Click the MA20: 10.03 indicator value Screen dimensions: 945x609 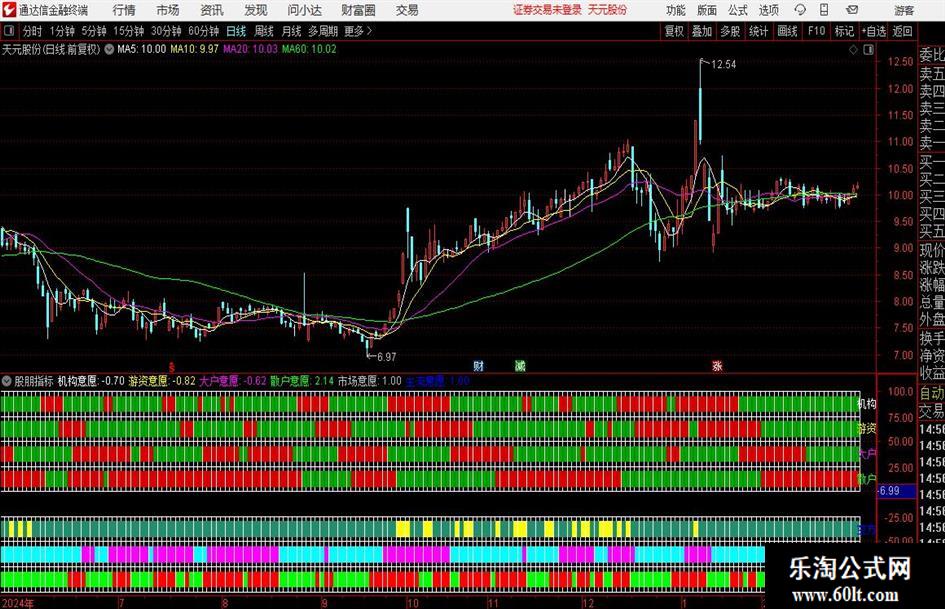(x=250, y=49)
